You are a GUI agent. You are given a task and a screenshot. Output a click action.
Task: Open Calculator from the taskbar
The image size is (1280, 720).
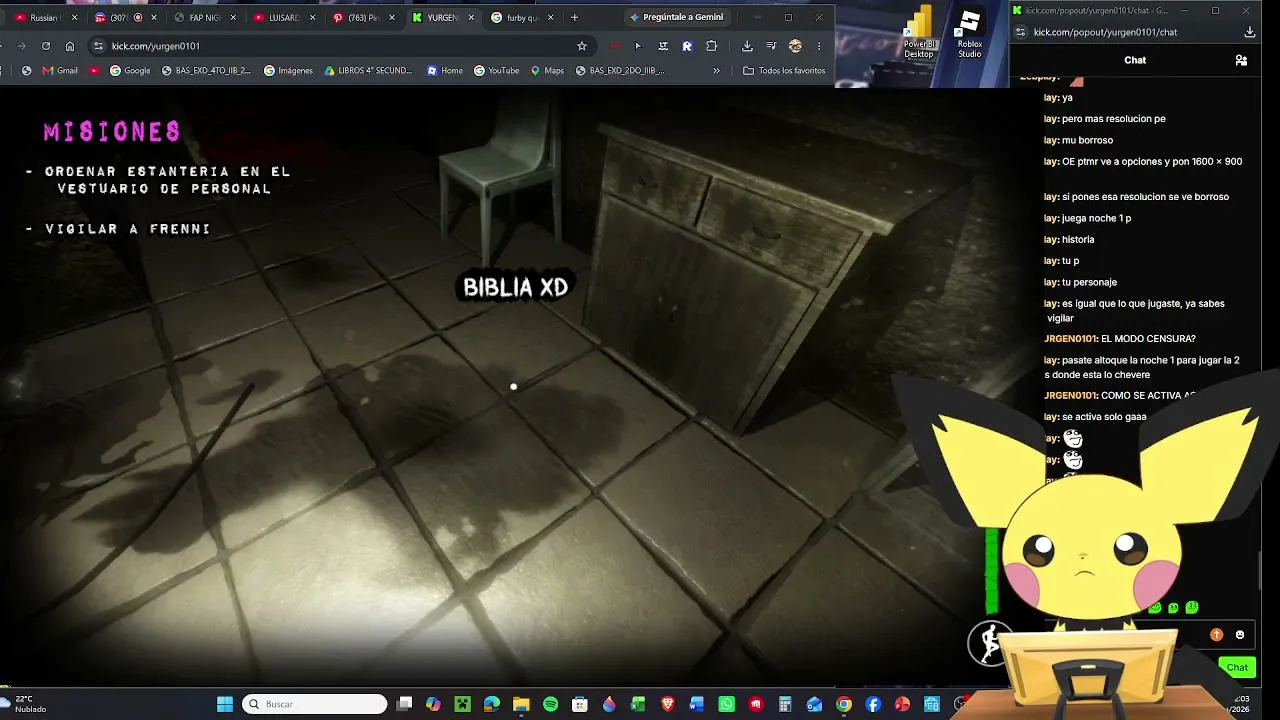[785, 704]
